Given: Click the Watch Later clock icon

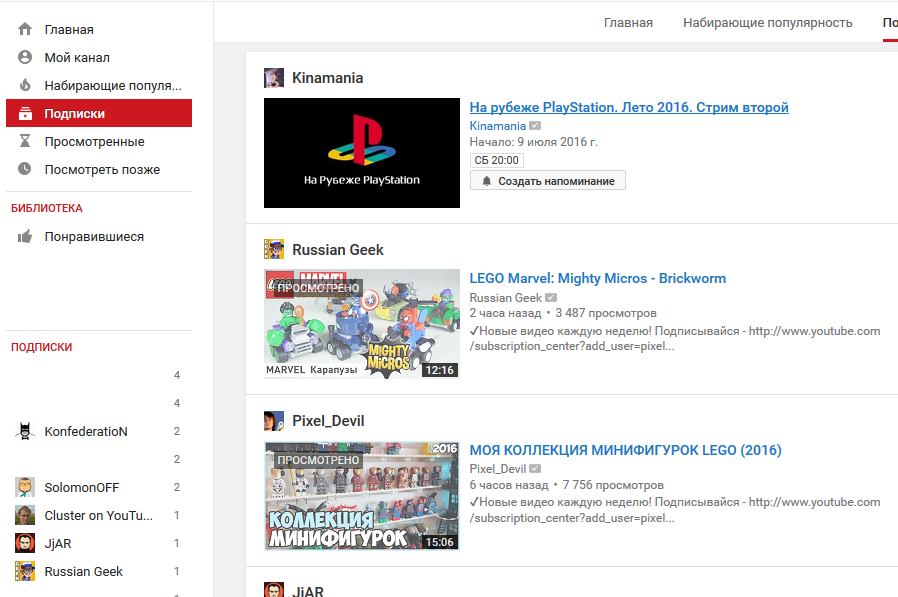Looking at the screenshot, I should click(x=25, y=169).
